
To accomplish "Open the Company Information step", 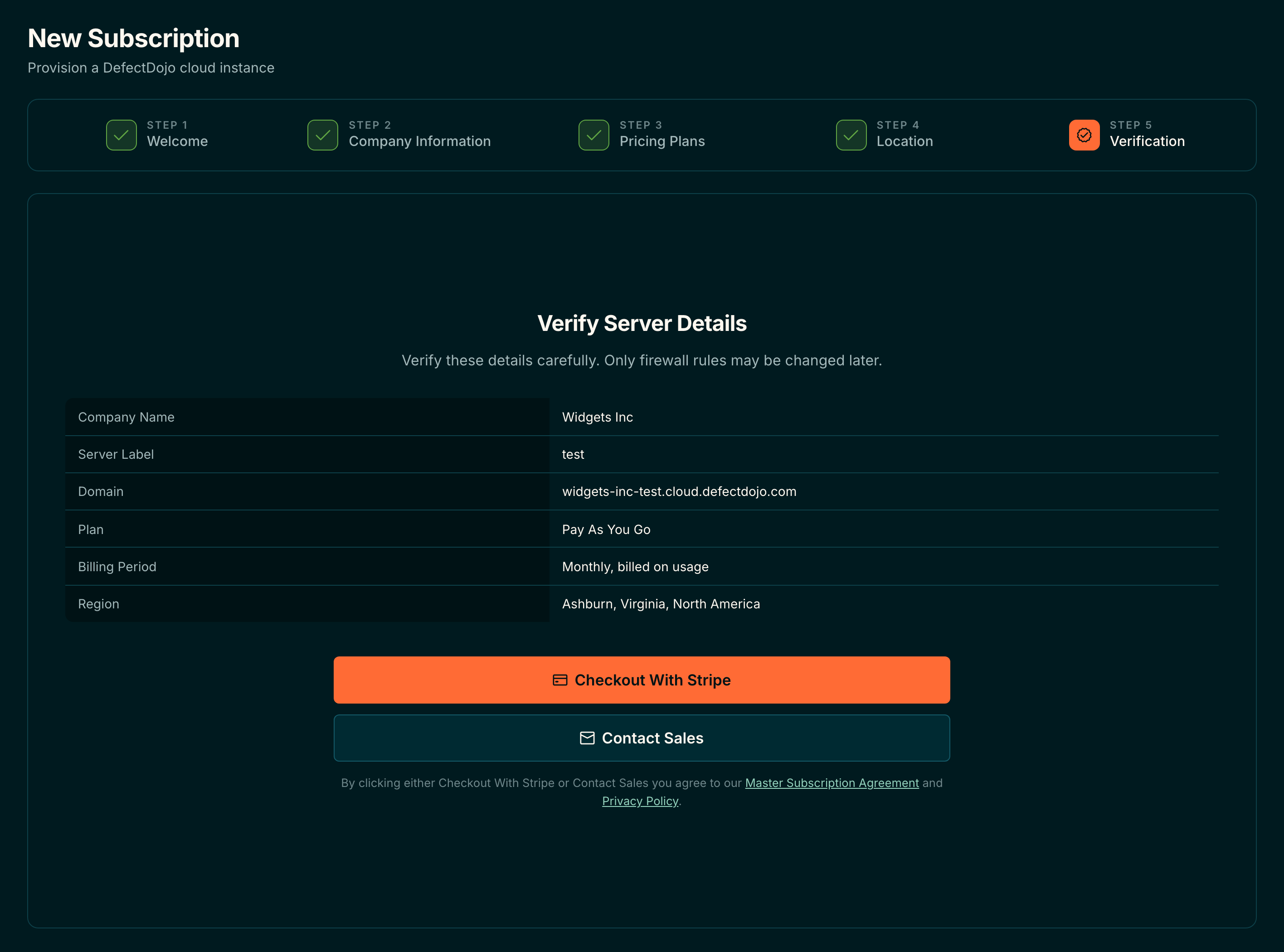I will point(419,141).
